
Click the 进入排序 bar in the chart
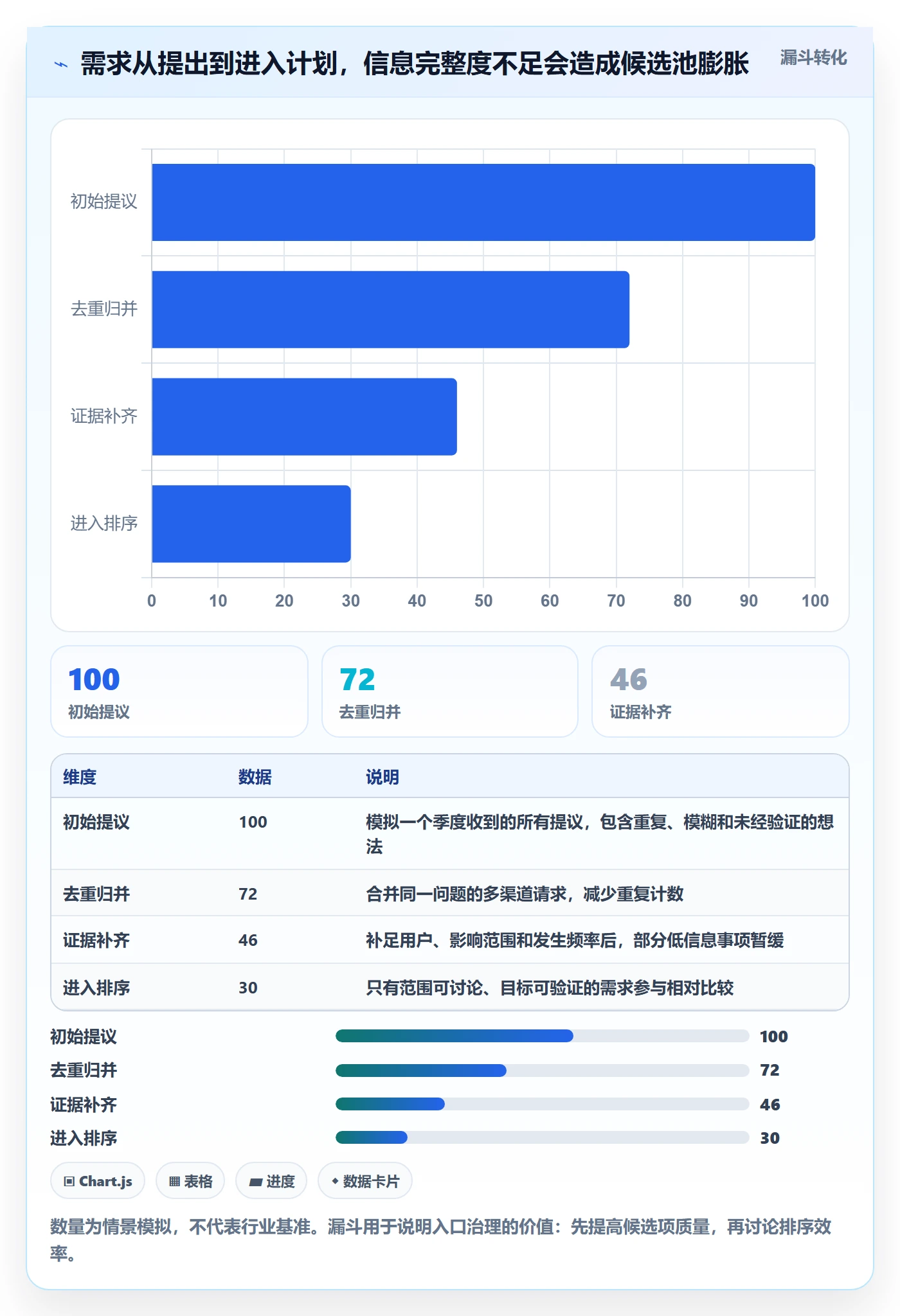[251, 524]
